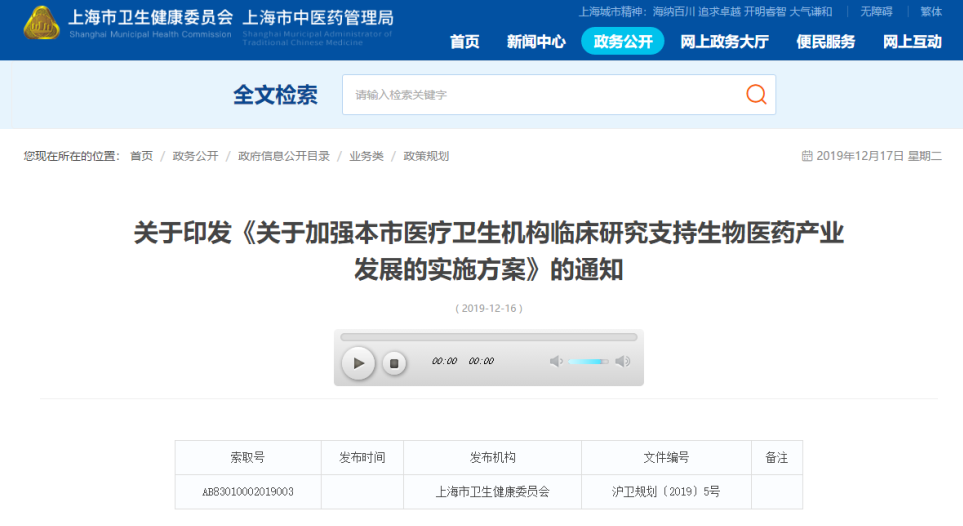This screenshot has width=963, height=526.
Task: Click the search keyword input field
Action: pyautogui.click(x=559, y=95)
